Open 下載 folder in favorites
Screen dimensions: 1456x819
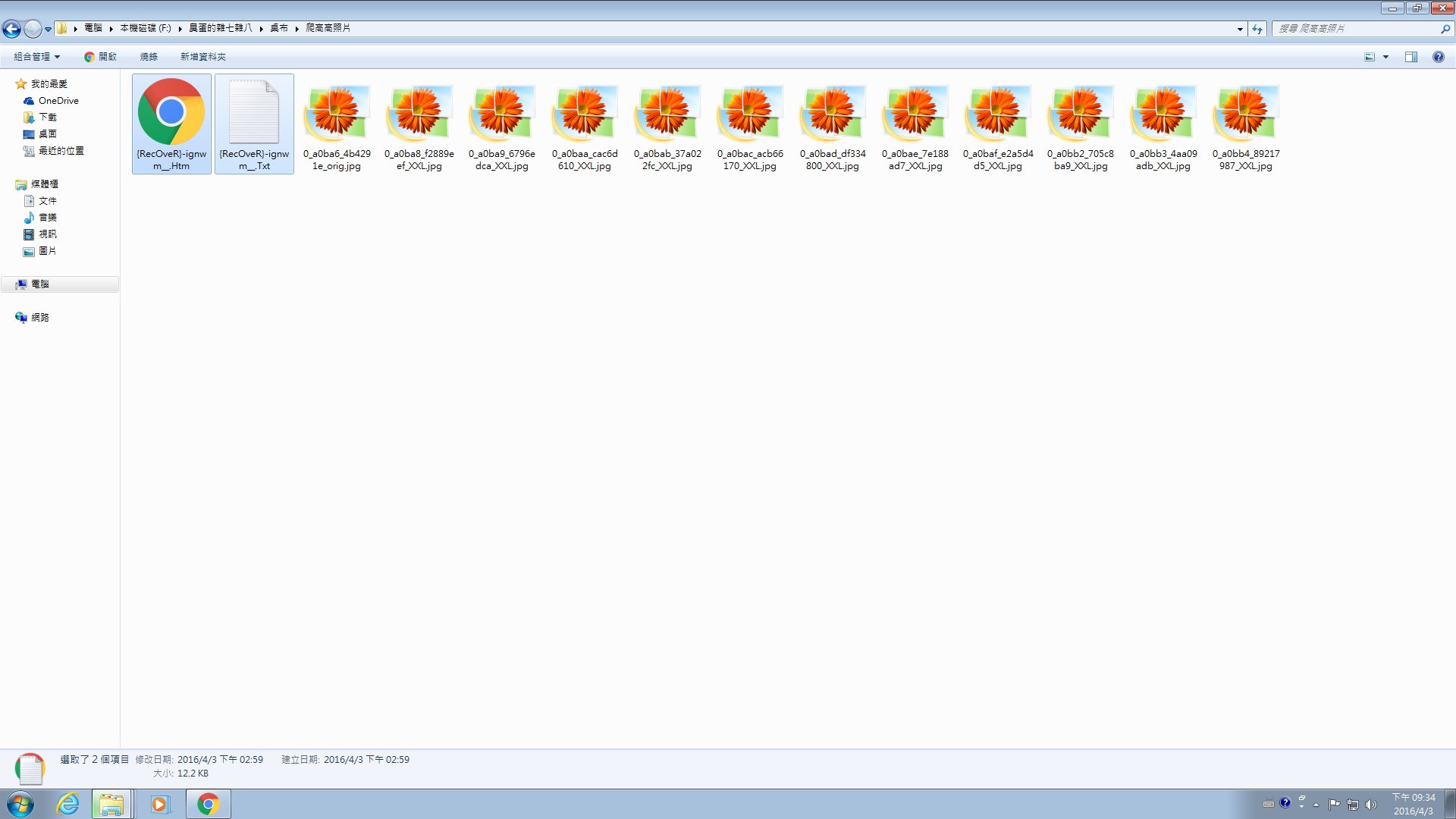click(47, 118)
